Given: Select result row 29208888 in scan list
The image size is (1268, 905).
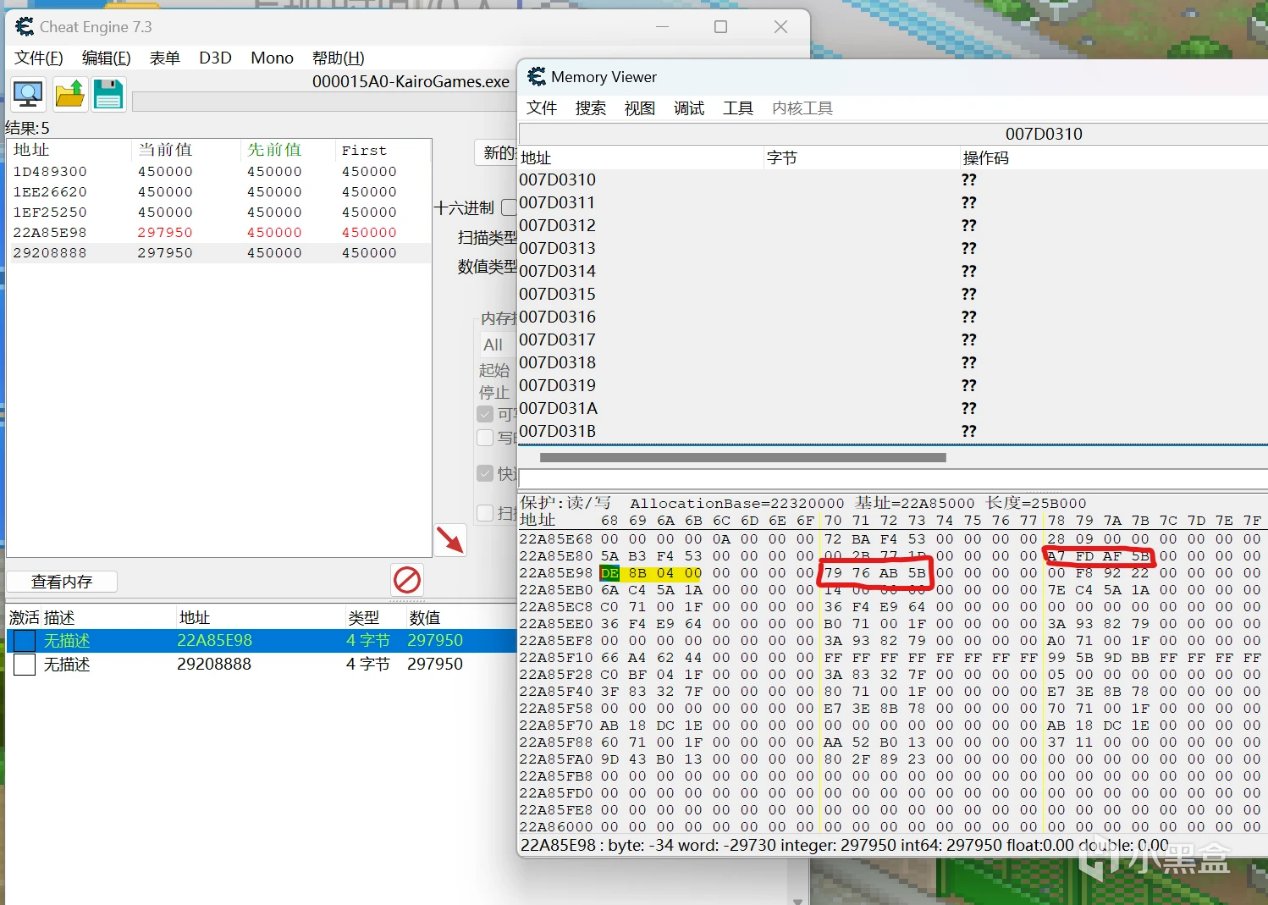Looking at the screenshot, I should tap(219, 253).
